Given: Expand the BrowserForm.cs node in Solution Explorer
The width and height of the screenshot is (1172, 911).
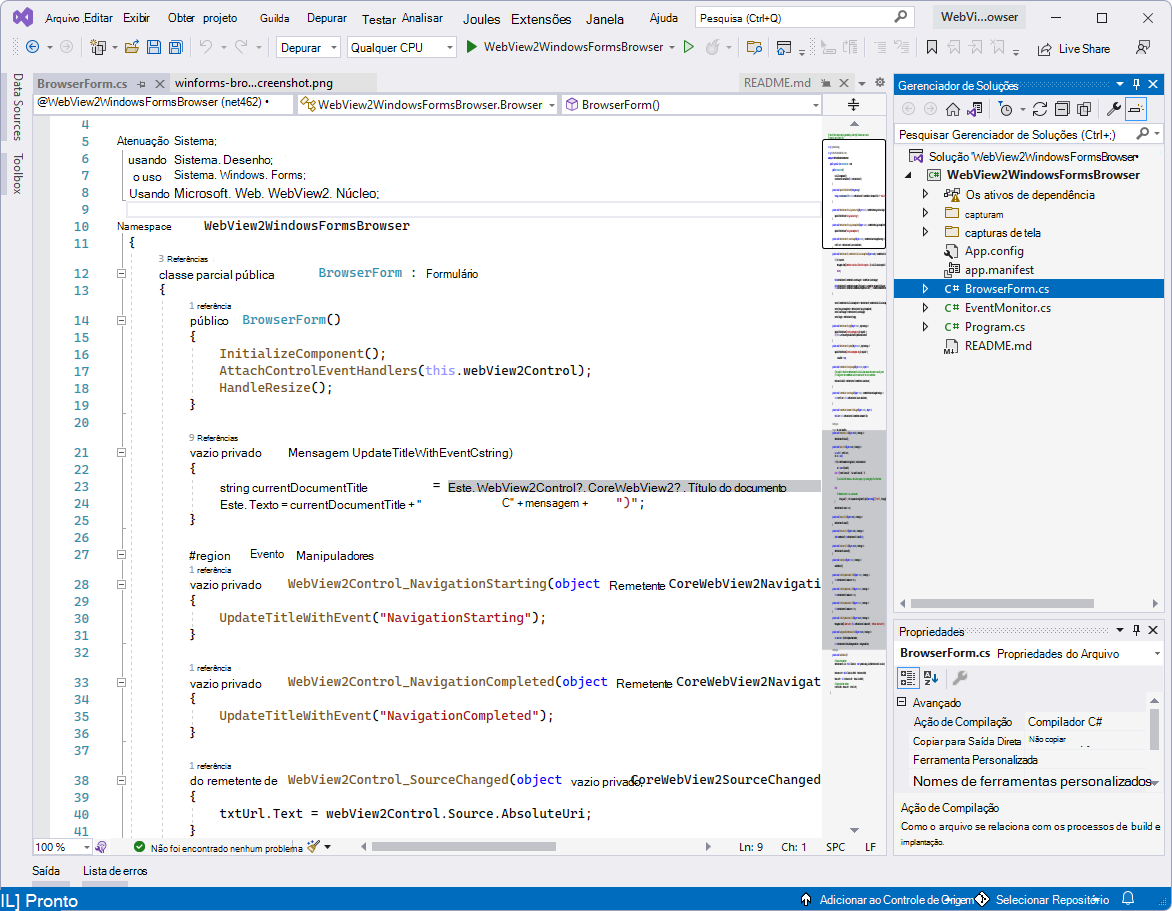Looking at the screenshot, I should (924, 288).
